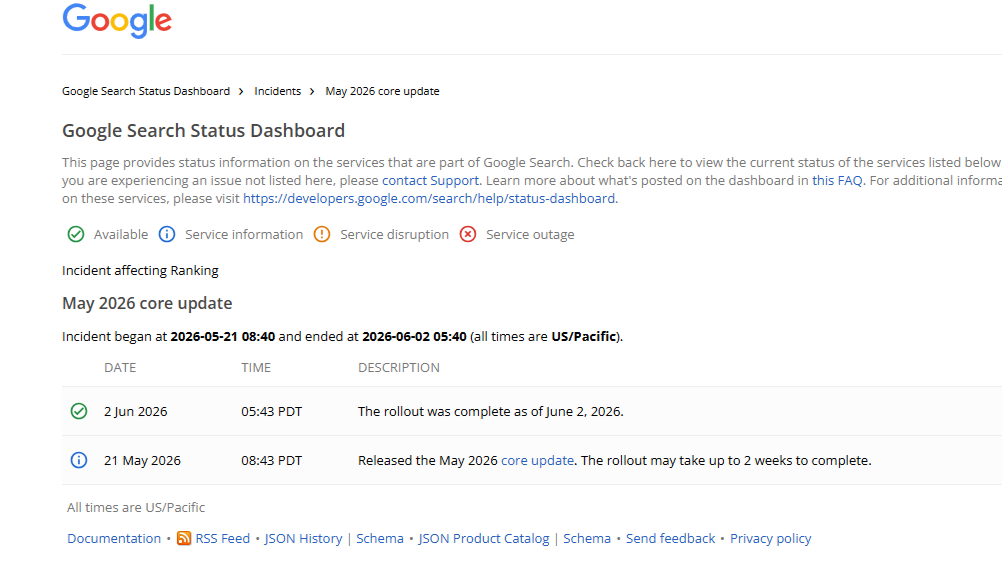Viewport: 1002px width, 565px height.
Task: Click the orange RSS feed icon
Action: [x=184, y=538]
